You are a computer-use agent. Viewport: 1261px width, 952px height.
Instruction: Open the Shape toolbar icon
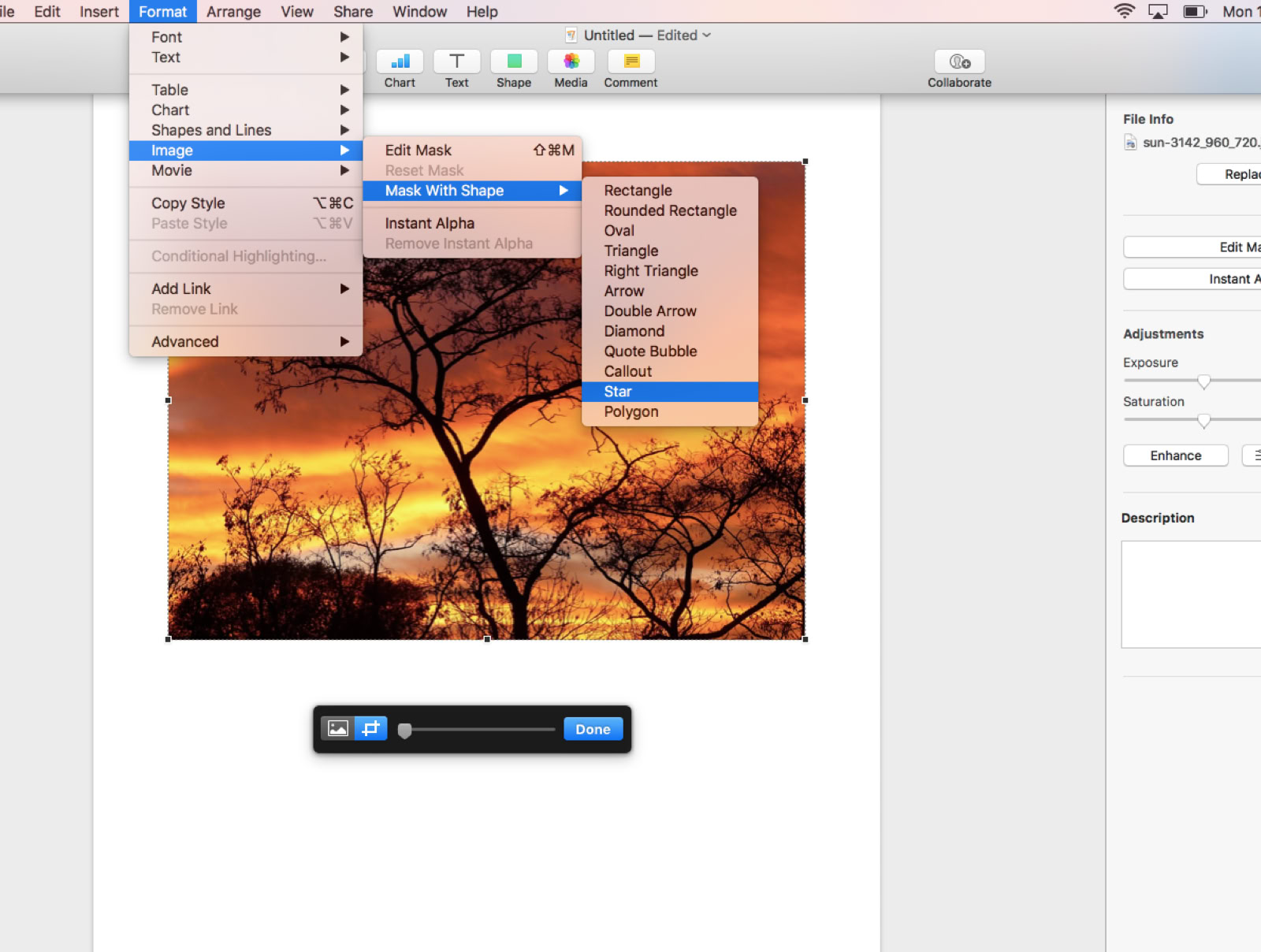(x=514, y=62)
